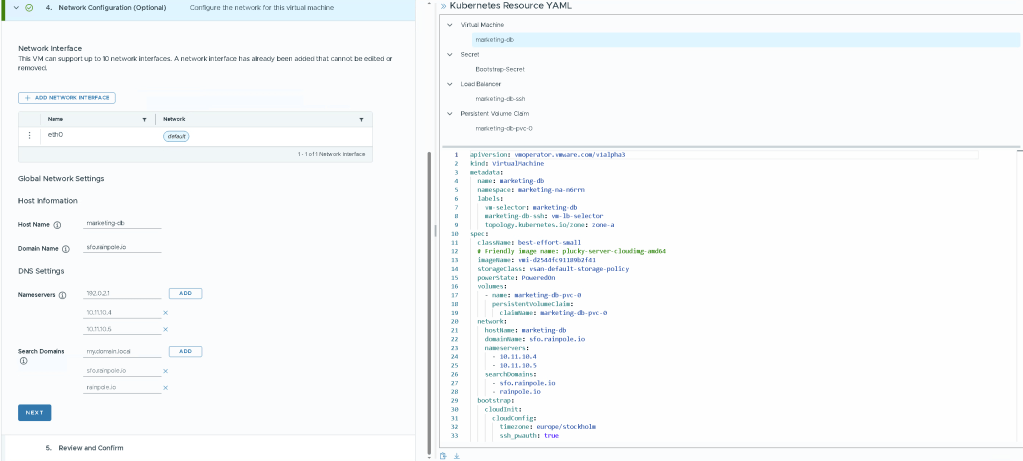
Task: Download the Kubernetes YAML file
Action: point(455,455)
